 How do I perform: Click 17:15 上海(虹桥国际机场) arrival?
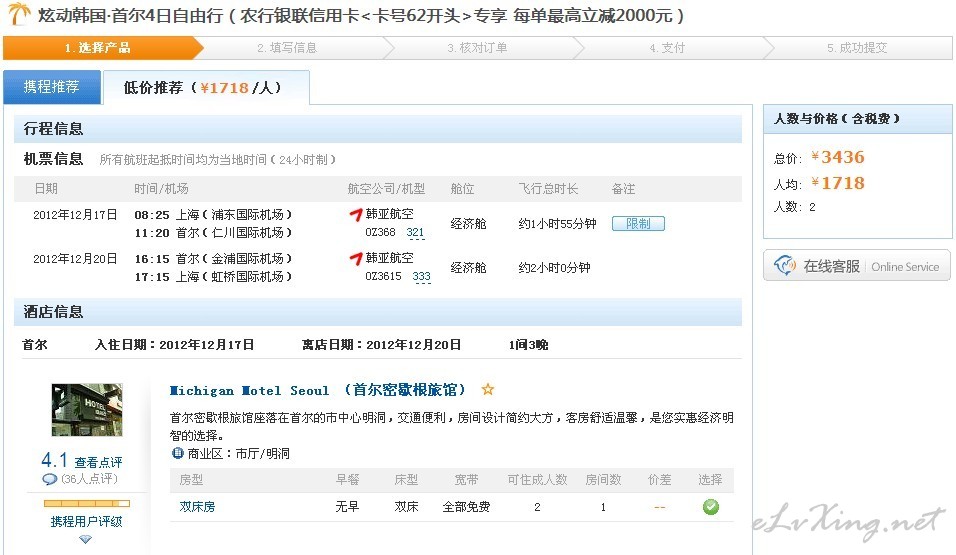point(213,276)
